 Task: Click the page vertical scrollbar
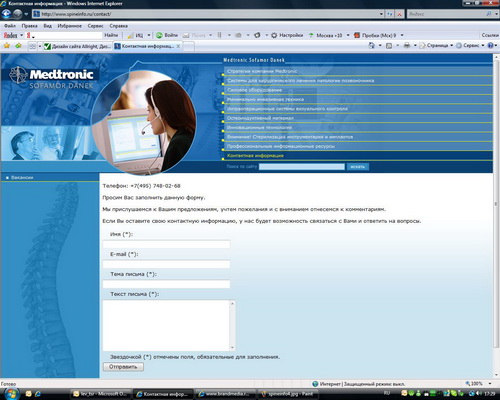click(496, 216)
